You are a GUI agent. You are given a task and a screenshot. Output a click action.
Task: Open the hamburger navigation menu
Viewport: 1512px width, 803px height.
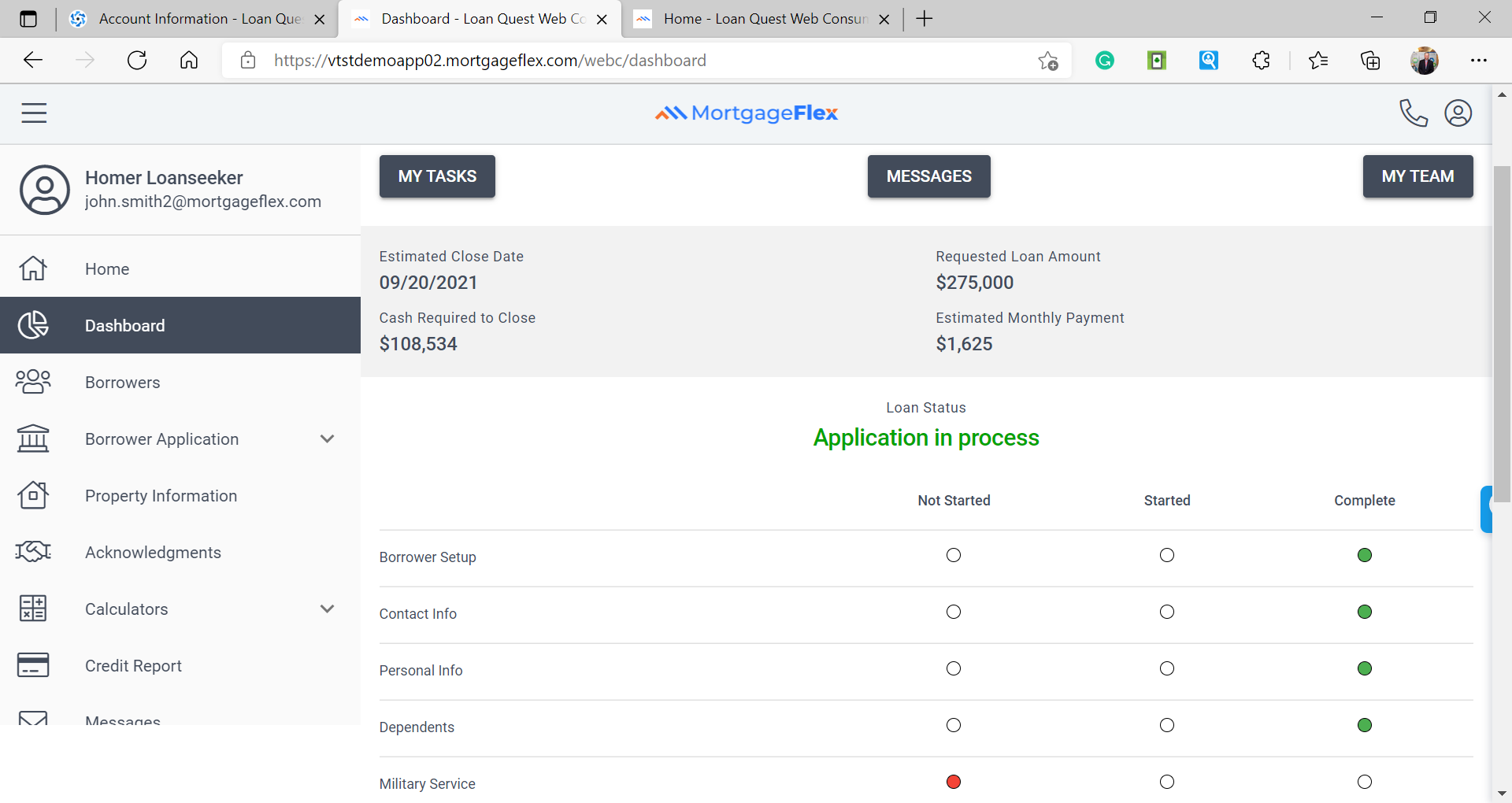click(x=34, y=113)
